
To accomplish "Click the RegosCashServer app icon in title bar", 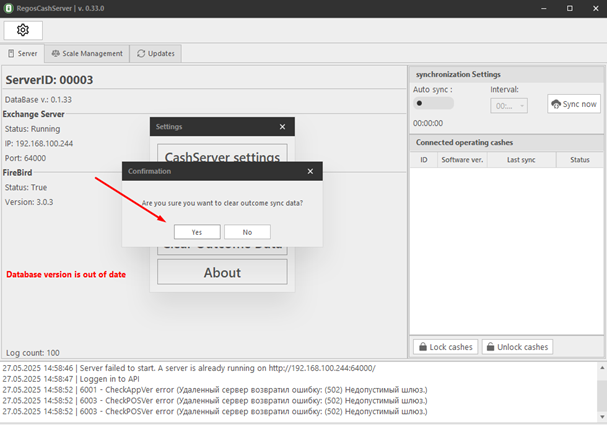I will (9, 9).
